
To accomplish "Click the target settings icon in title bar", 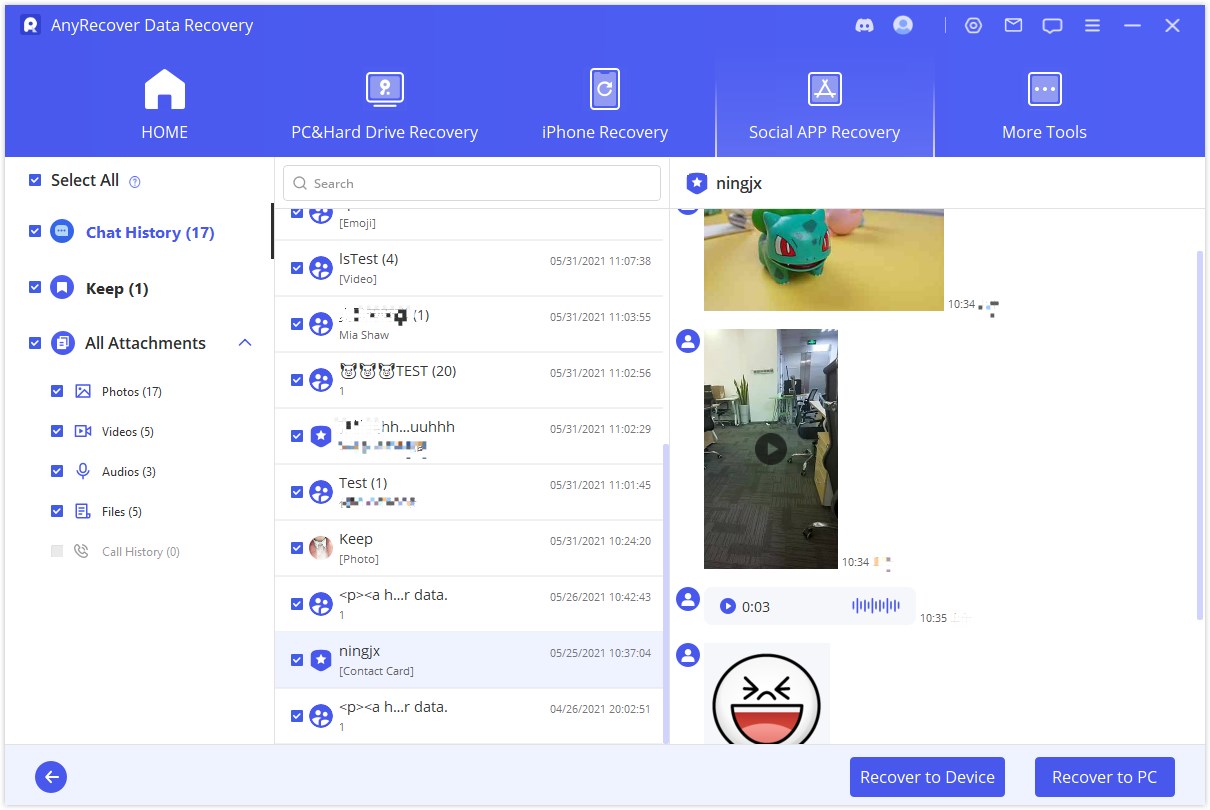I will pyautogui.click(x=973, y=26).
